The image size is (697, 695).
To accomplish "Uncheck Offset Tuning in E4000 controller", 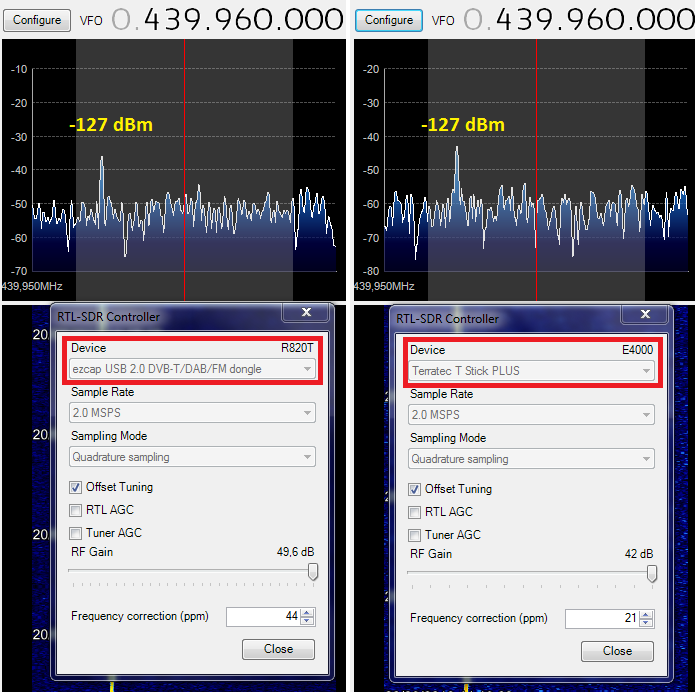I will [x=414, y=489].
